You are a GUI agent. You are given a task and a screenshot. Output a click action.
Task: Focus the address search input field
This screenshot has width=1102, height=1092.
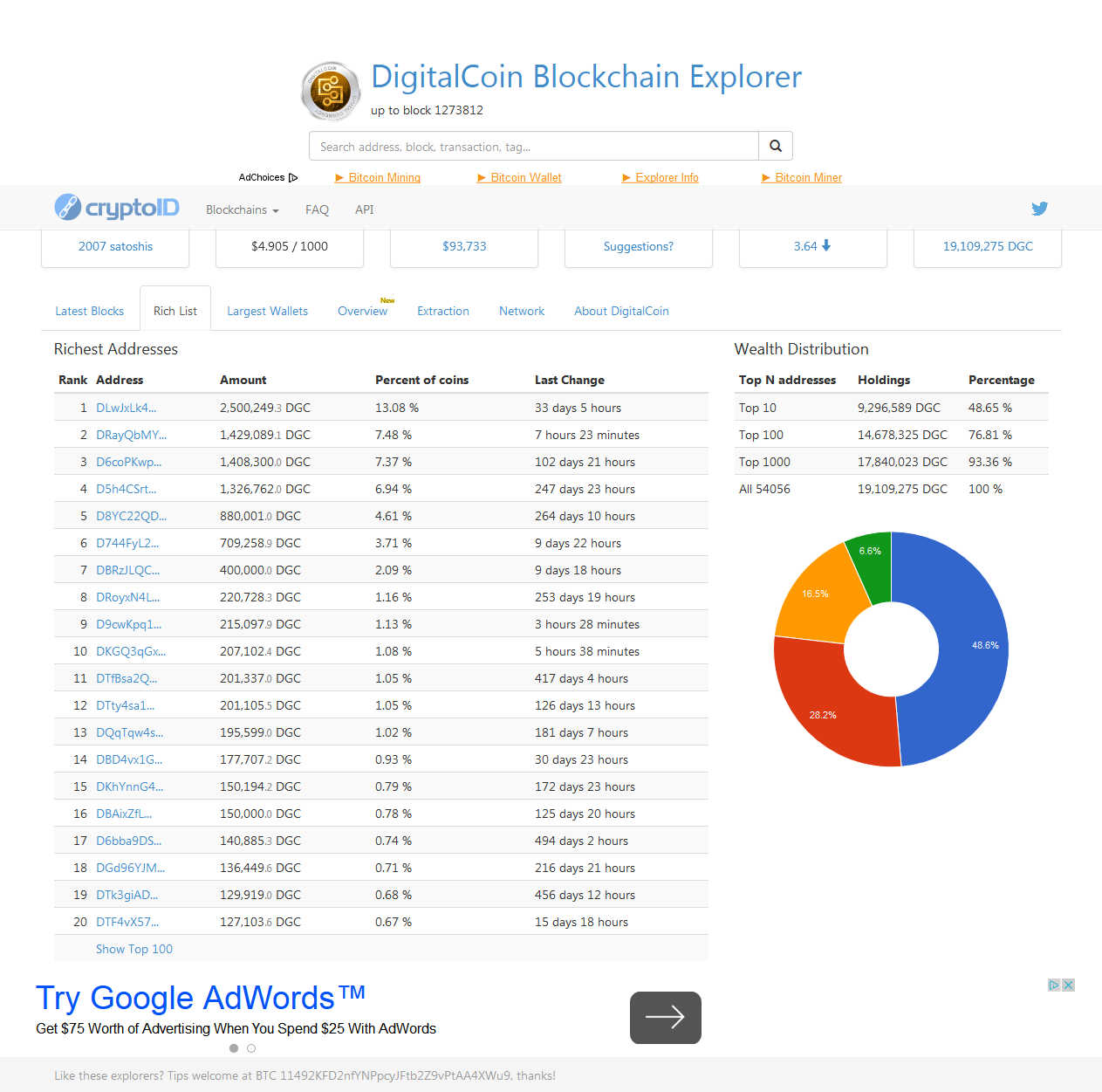(x=534, y=146)
